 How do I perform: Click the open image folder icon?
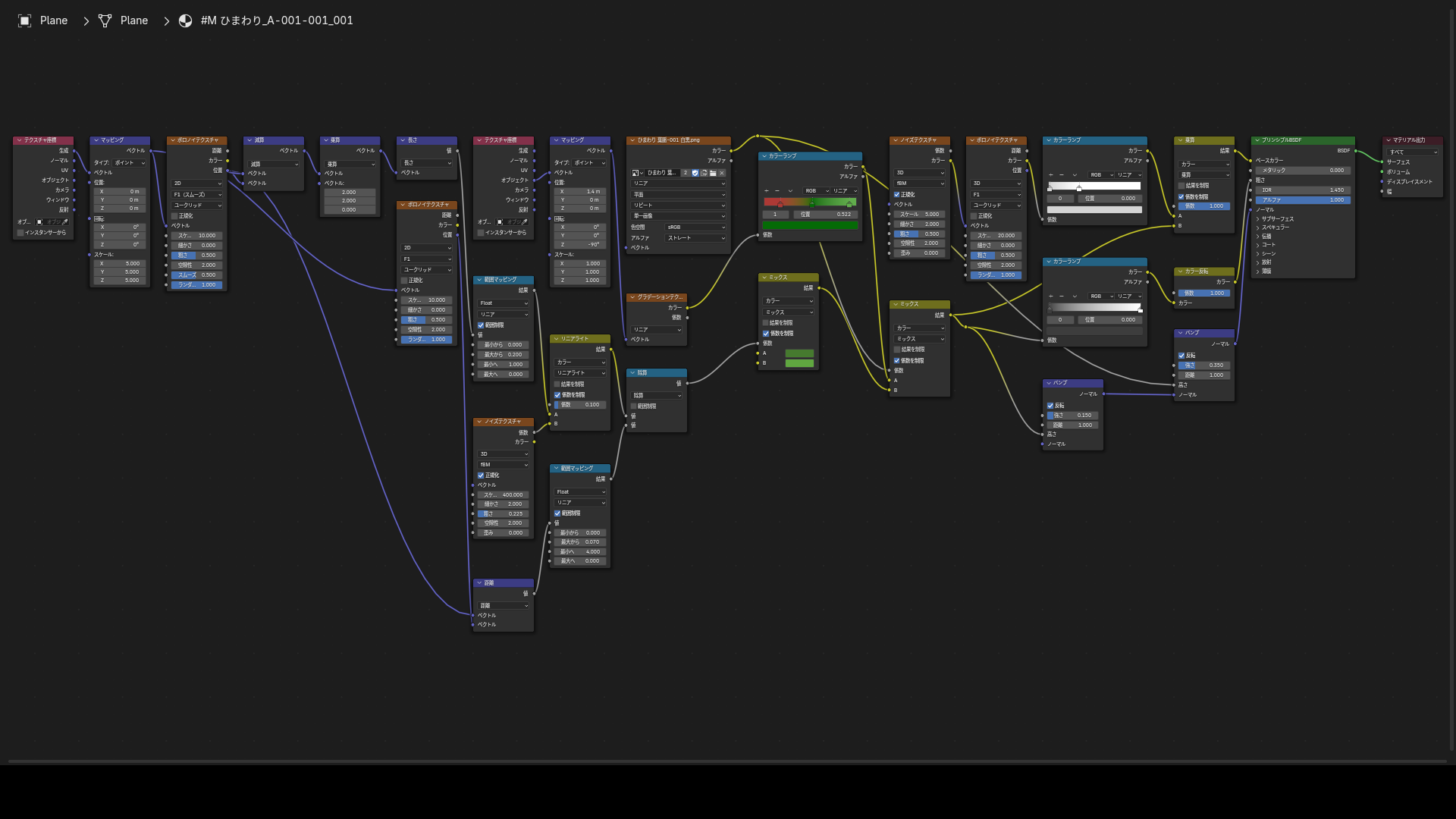pyautogui.click(x=713, y=173)
